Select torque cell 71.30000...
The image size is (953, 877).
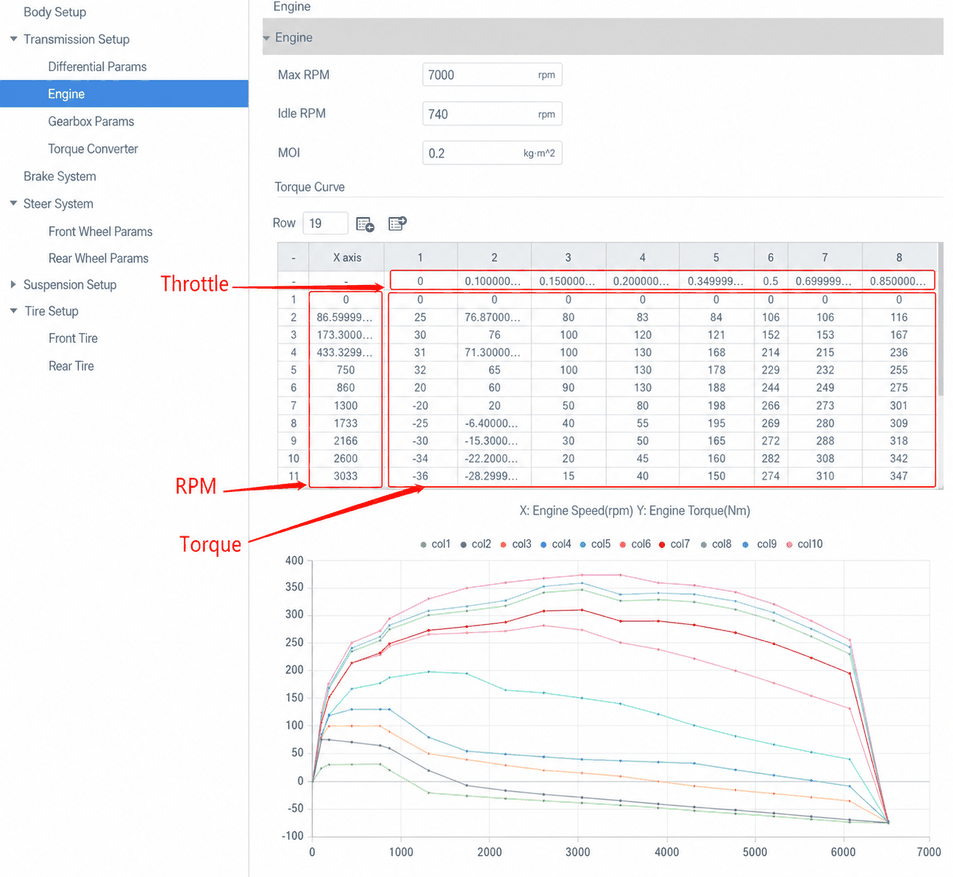494,353
